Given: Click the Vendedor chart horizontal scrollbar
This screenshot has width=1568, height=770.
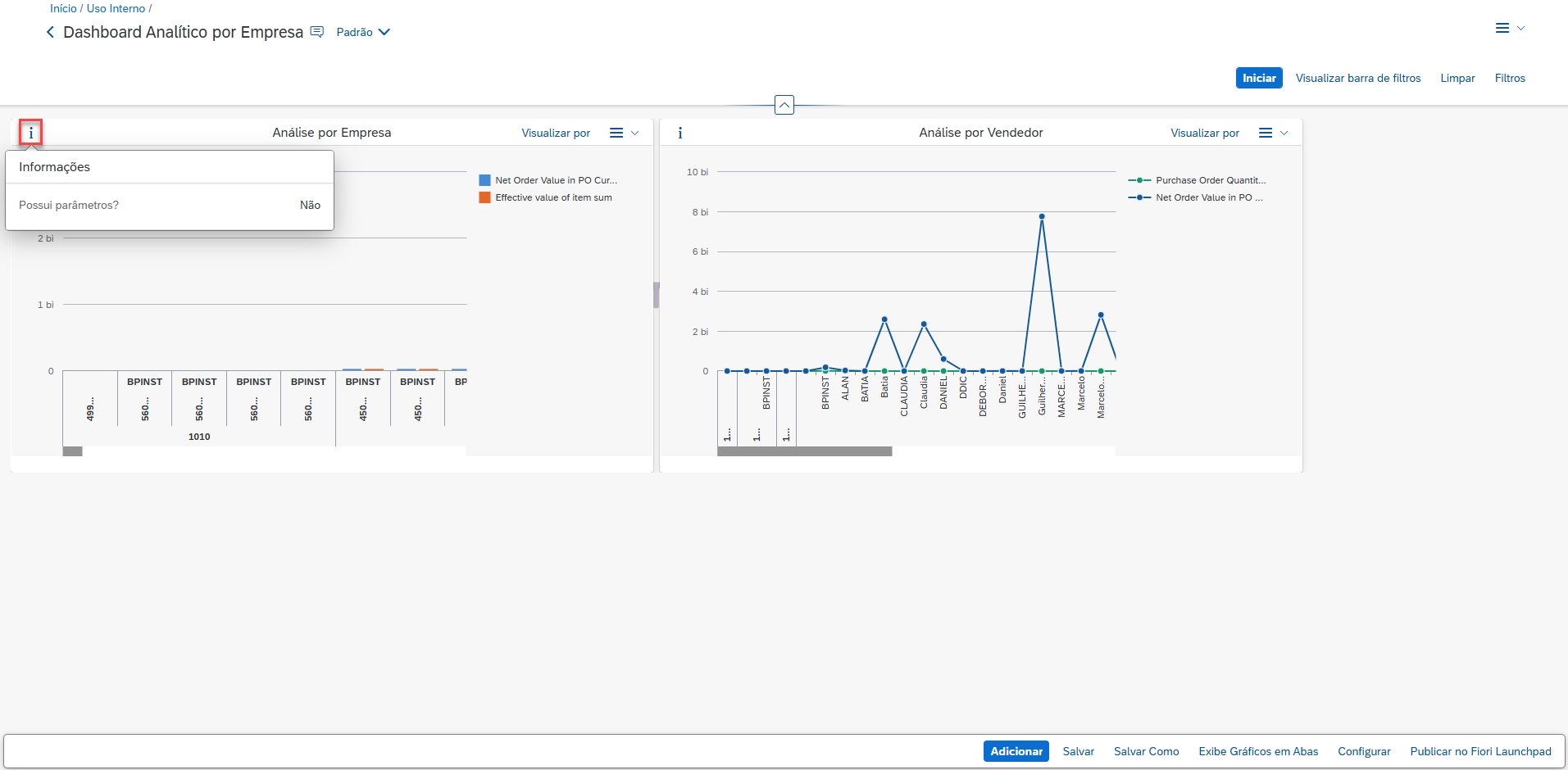Looking at the screenshot, I should click(804, 451).
